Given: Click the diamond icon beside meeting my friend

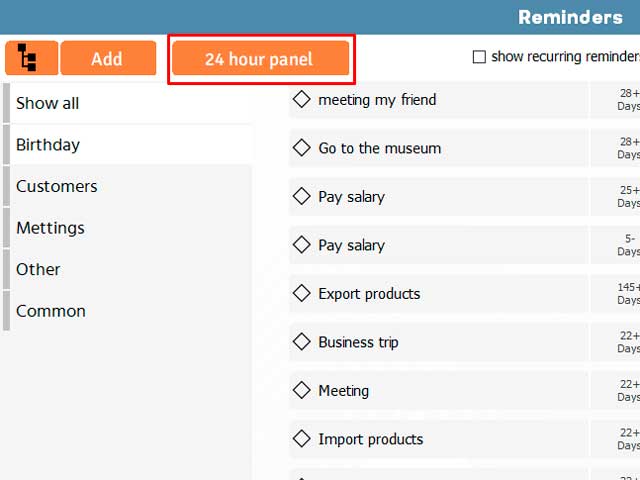Looking at the screenshot, I should 302,99.
